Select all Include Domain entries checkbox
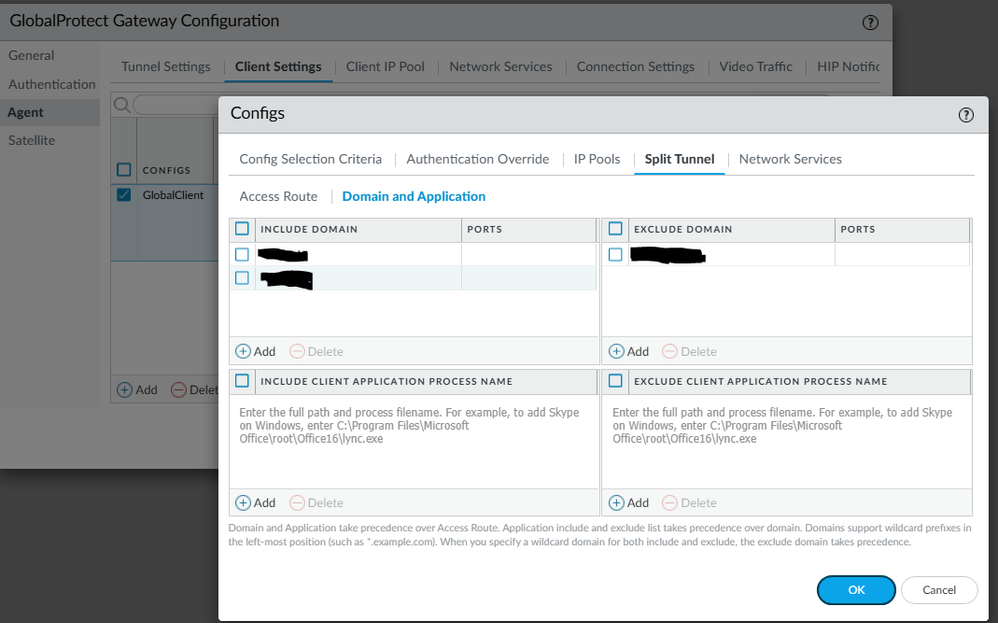This screenshot has width=998, height=623. coord(242,229)
